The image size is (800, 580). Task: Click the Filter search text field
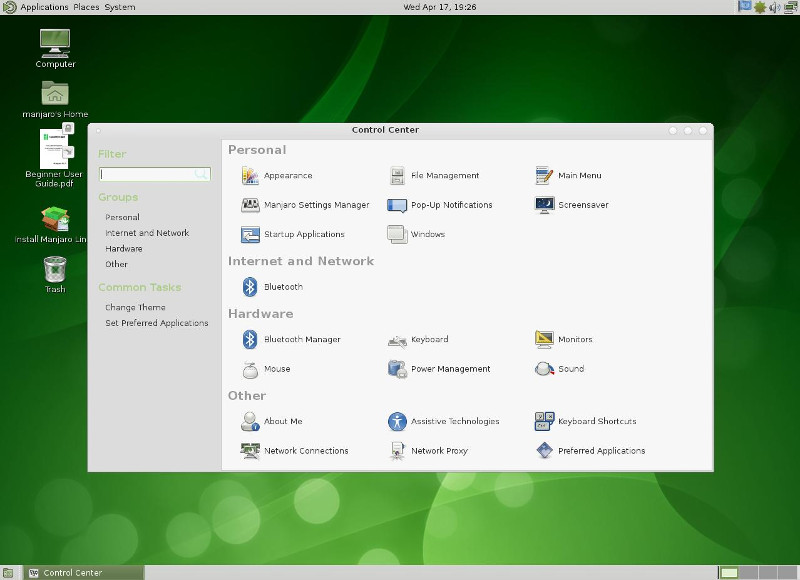(x=148, y=174)
